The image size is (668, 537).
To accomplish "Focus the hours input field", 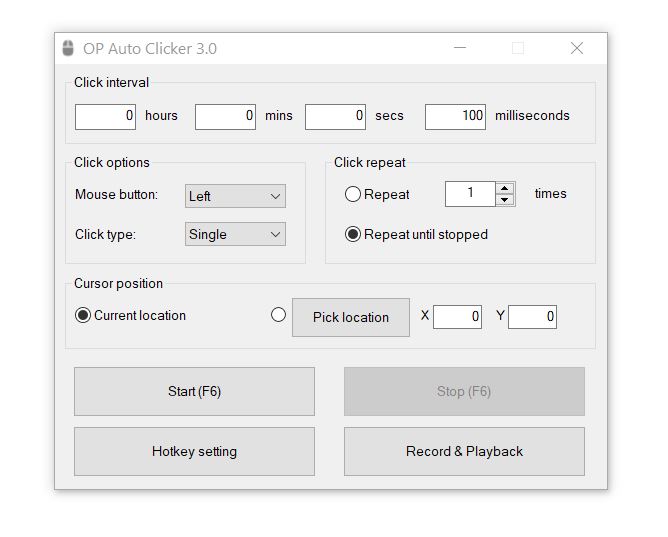I will (105, 116).
